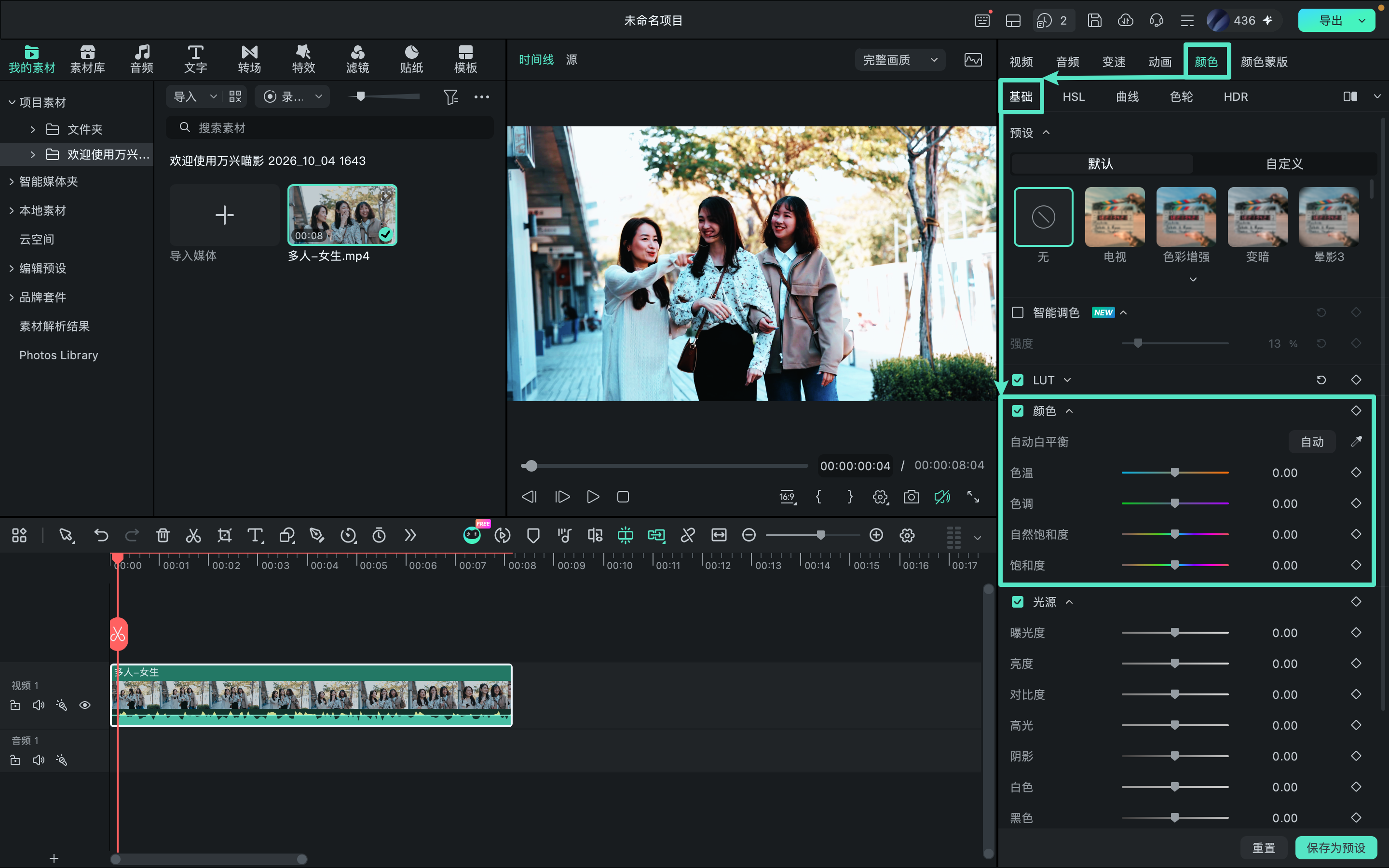This screenshot has height=868, width=1389.
Task: Select the 多人-女生.mp4 thumbnail
Action: [342, 215]
